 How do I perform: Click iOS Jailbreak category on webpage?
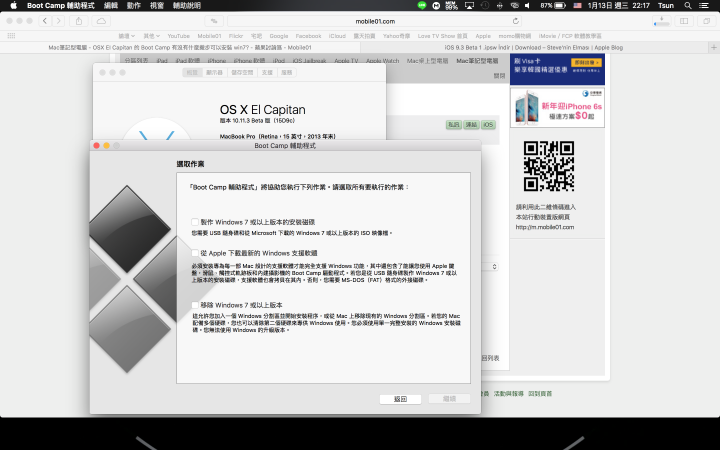309,61
